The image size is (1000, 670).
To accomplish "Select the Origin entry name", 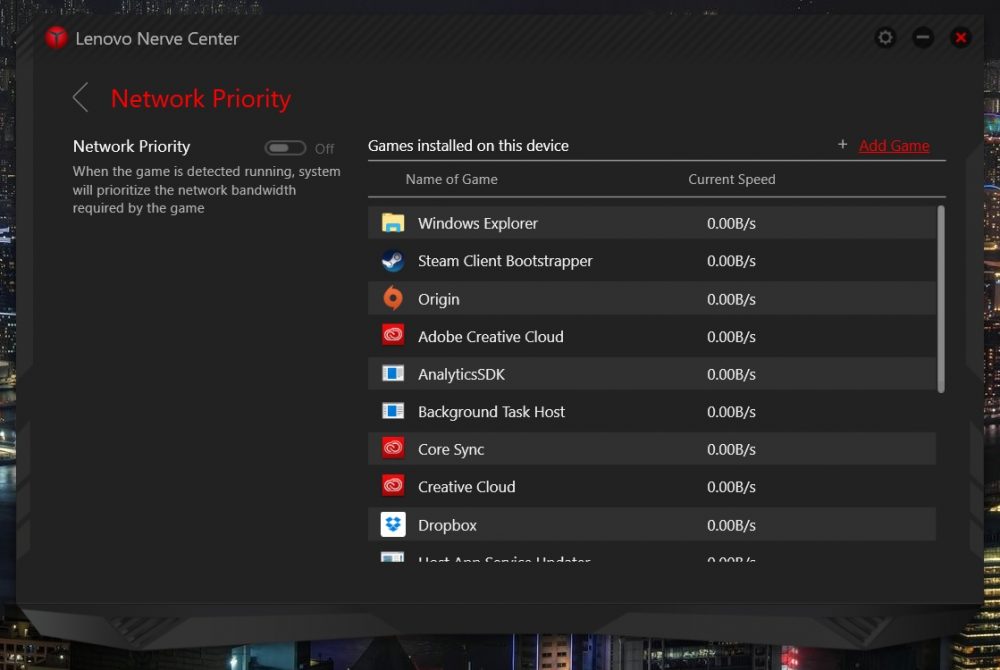I will tap(439, 300).
